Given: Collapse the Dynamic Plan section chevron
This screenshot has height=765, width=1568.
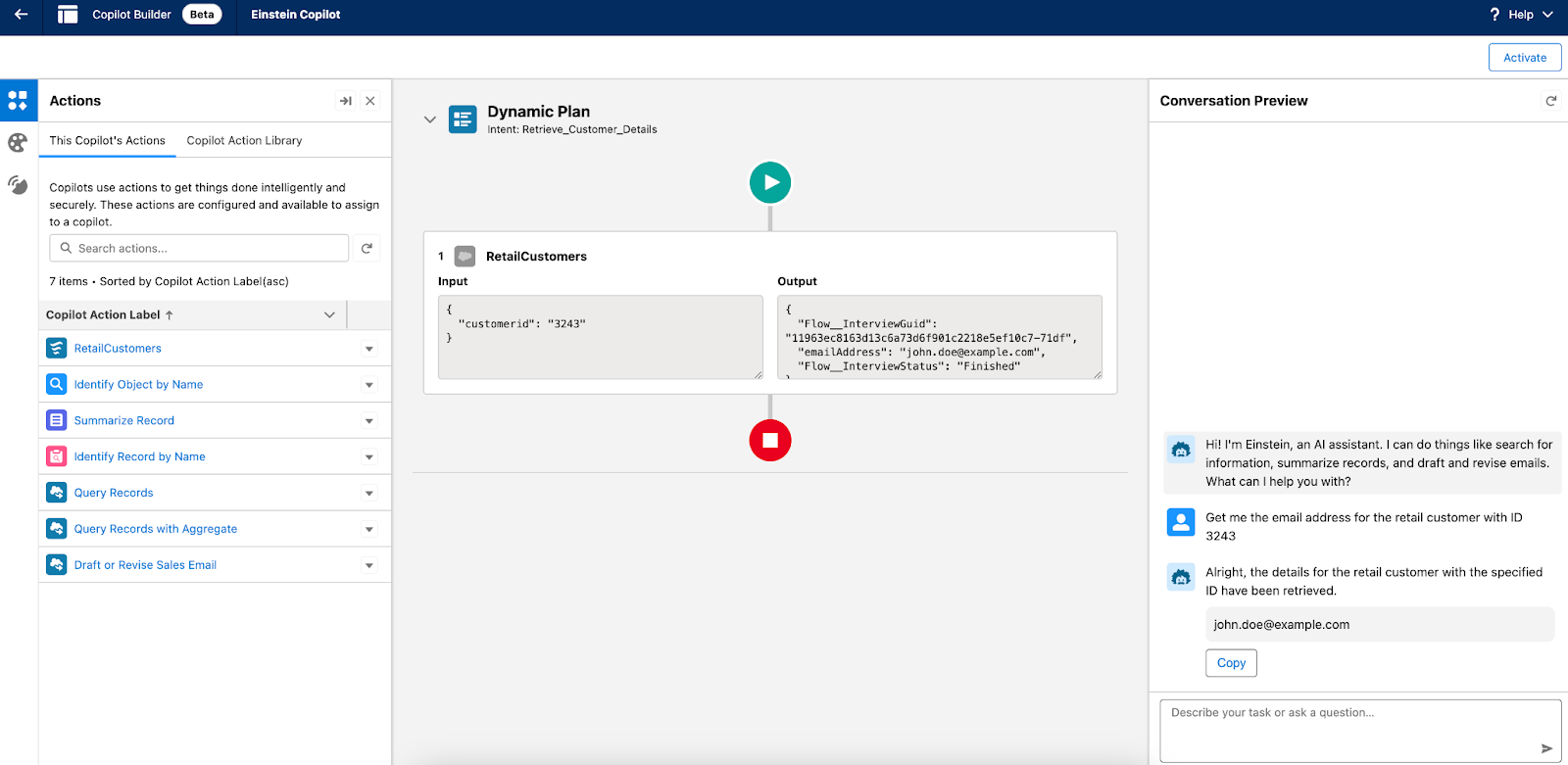Looking at the screenshot, I should (429, 120).
